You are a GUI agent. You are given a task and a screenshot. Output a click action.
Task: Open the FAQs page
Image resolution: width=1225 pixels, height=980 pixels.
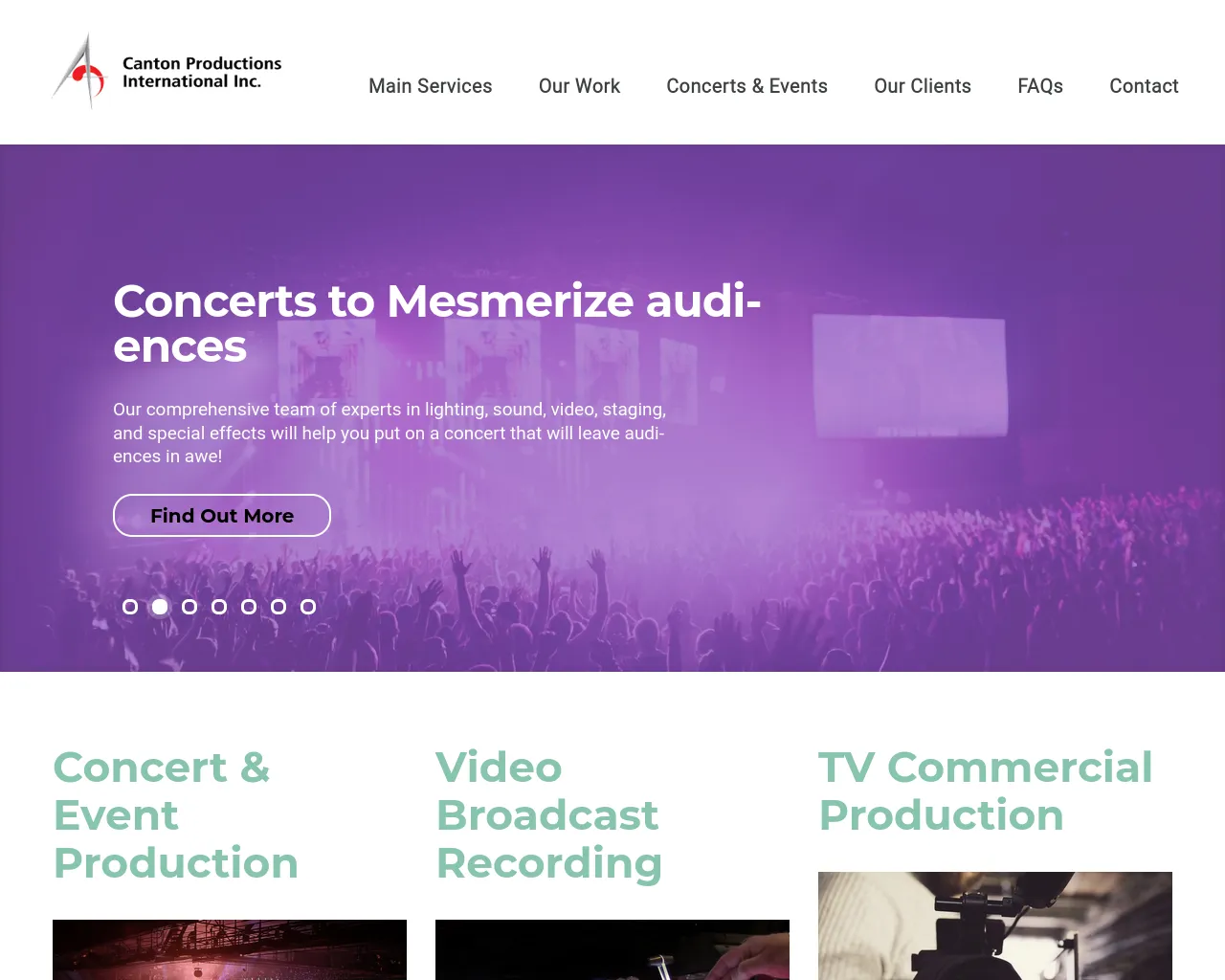(1040, 86)
